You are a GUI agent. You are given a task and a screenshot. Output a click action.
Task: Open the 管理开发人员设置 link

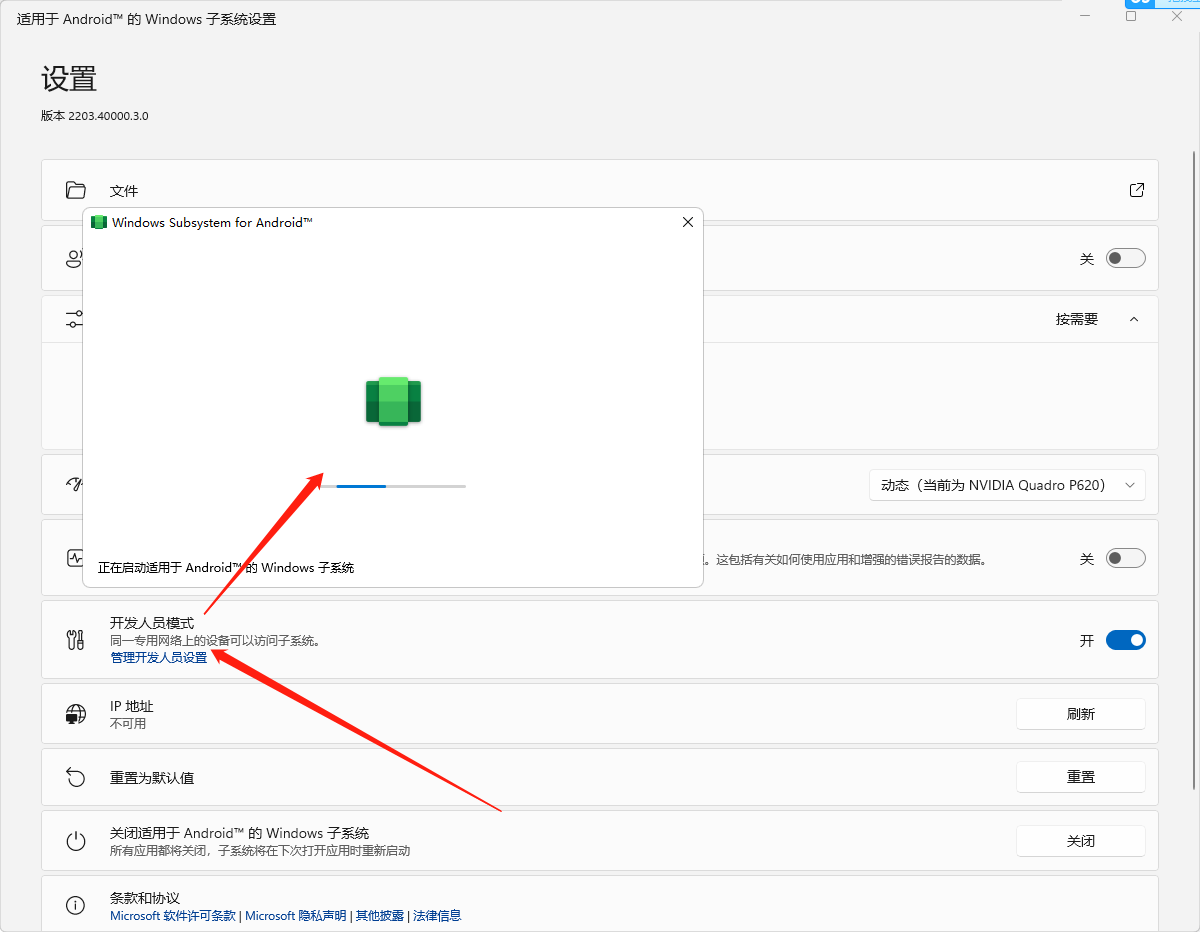click(x=159, y=657)
